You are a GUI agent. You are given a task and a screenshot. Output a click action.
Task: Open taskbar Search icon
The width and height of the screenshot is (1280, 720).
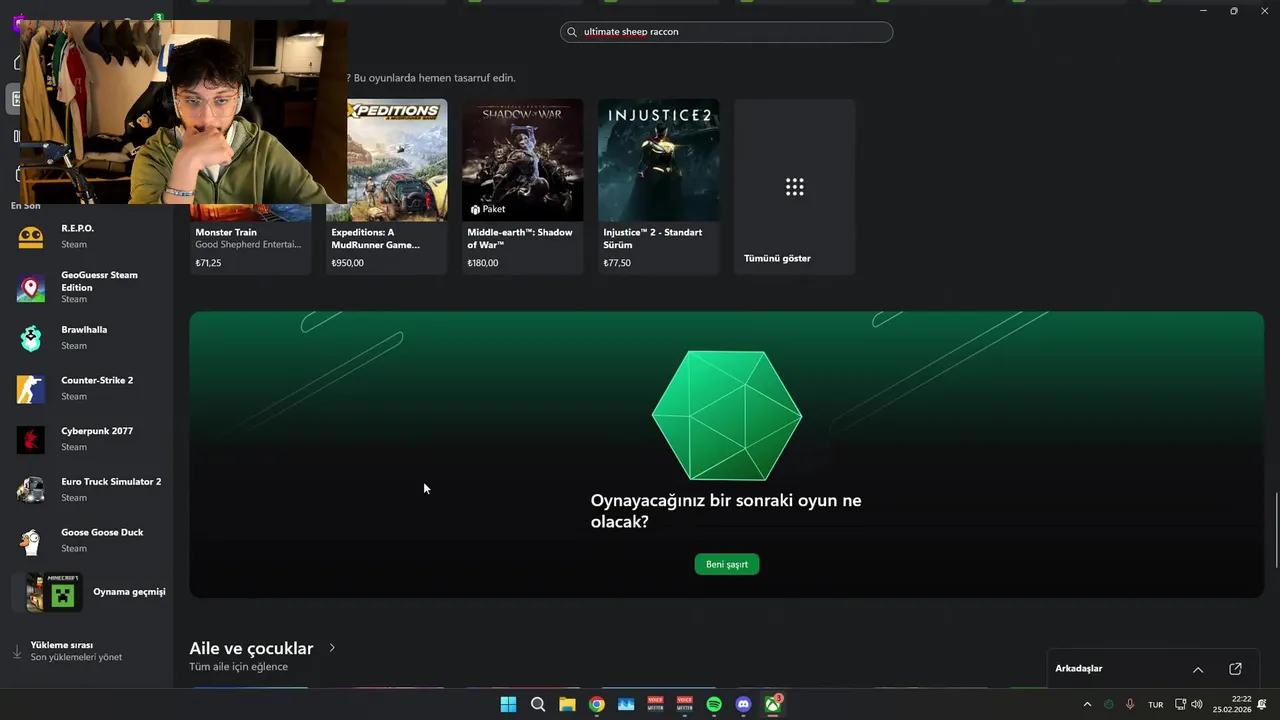(x=538, y=704)
